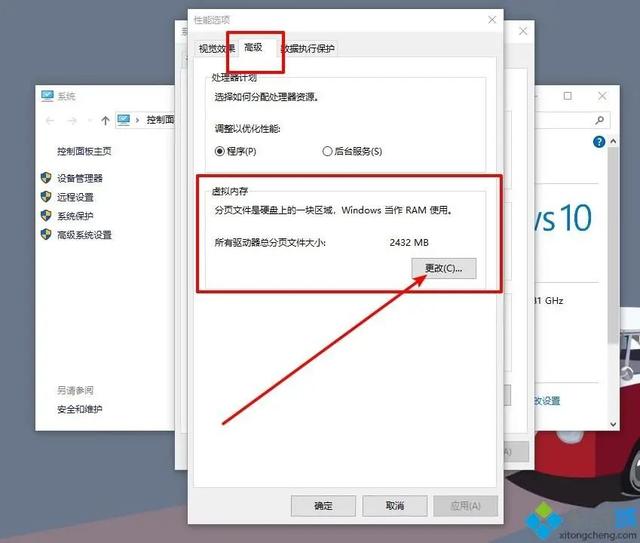The image size is (640, 543).
Task: Click shield icon beside 设备管理器
Action: pos(46,178)
